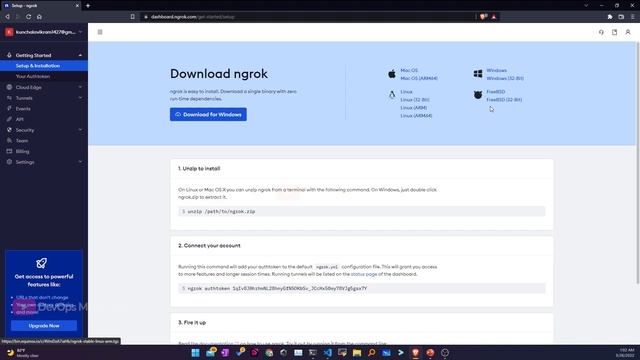640x360 pixels.
Task: Expand the Cloud Edge menu
Action: tap(80, 87)
